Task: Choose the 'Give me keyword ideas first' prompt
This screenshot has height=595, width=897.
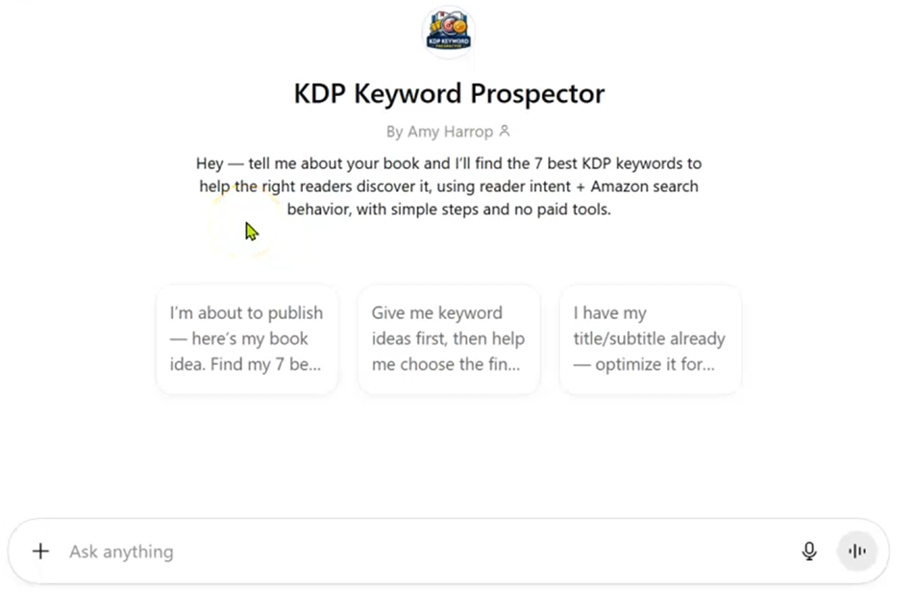Action: click(448, 339)
